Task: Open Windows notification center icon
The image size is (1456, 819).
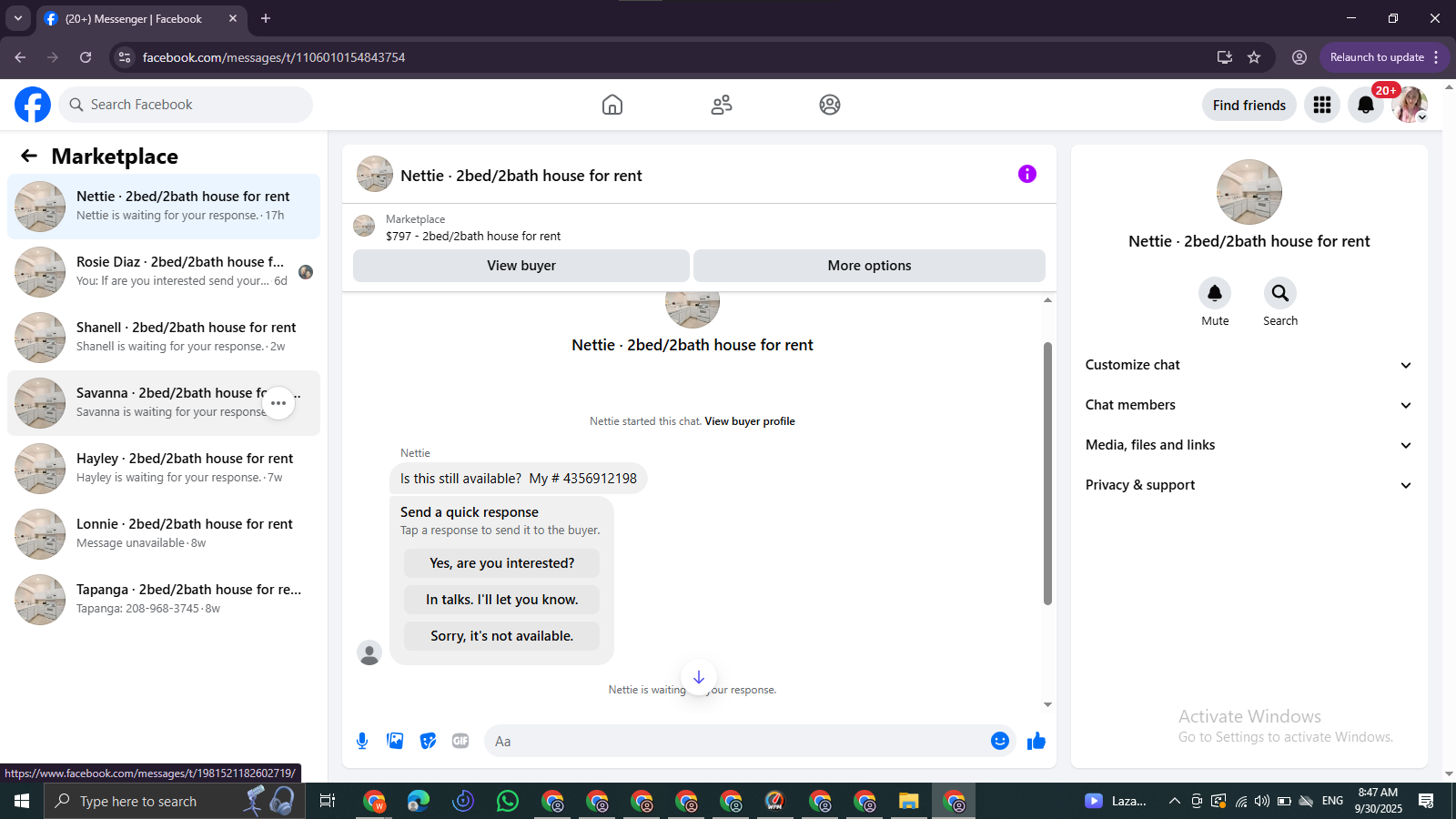Action: 1426,801
